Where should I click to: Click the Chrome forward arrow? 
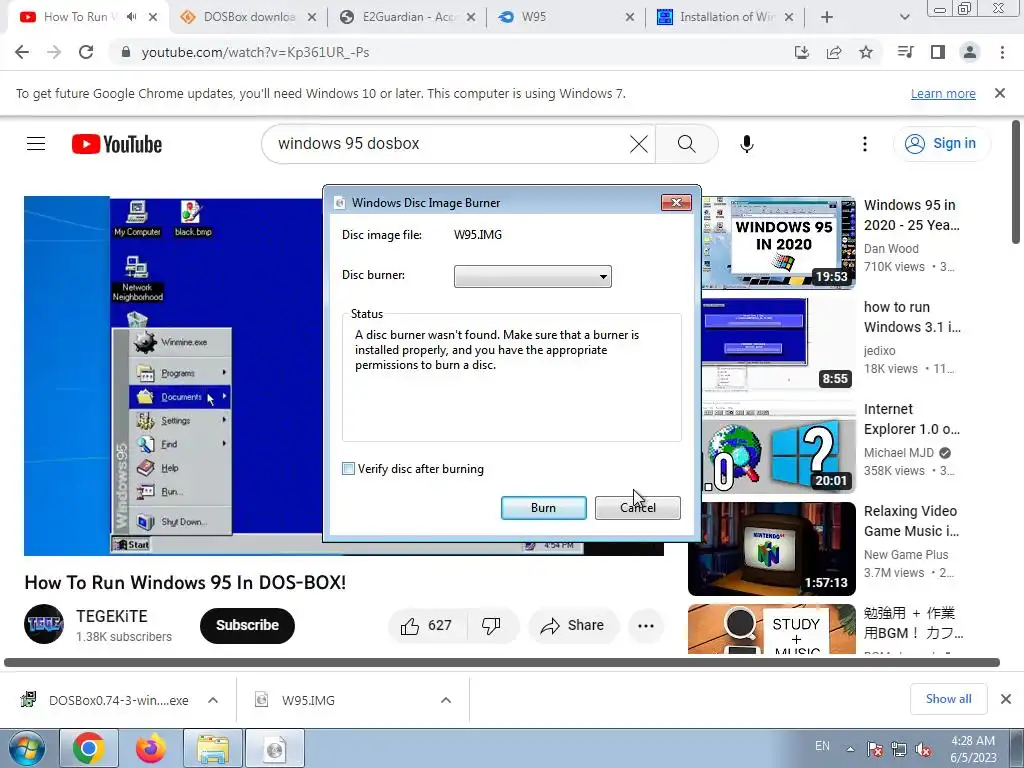[54, 52]
